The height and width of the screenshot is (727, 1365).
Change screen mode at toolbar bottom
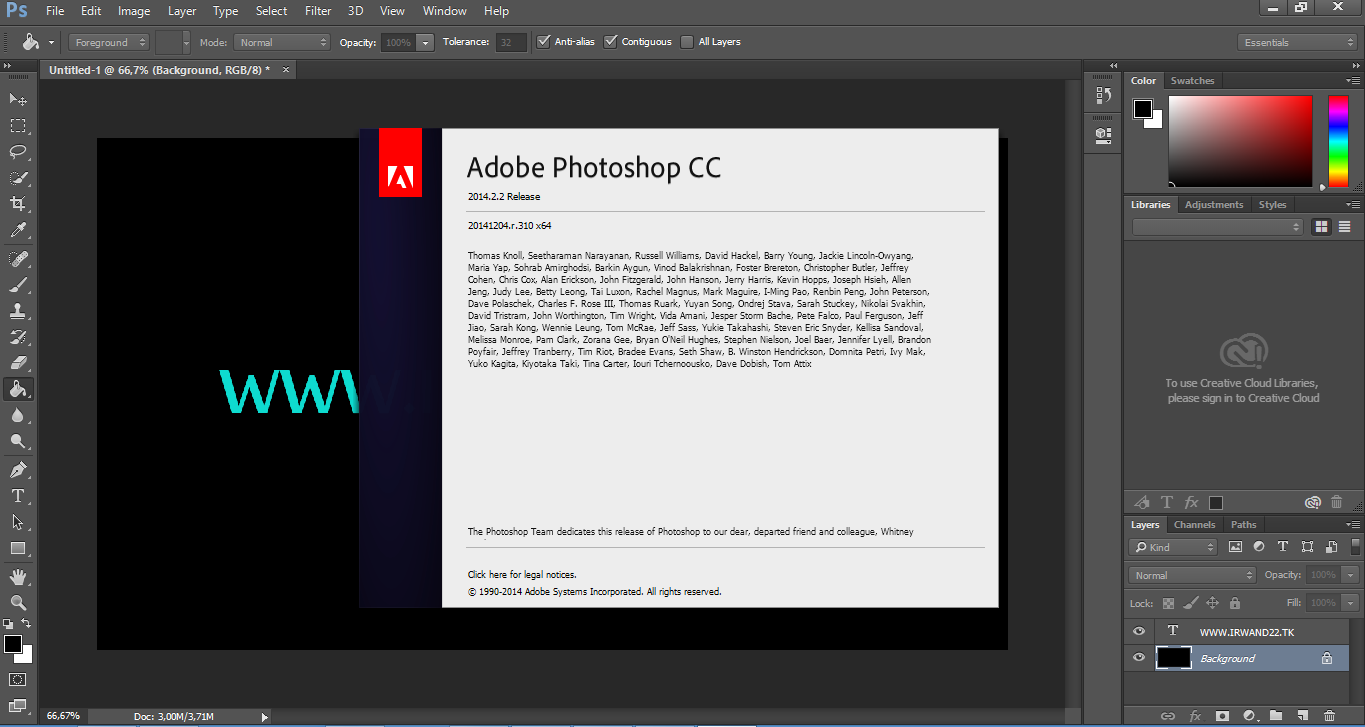click(x=18, y=705)
